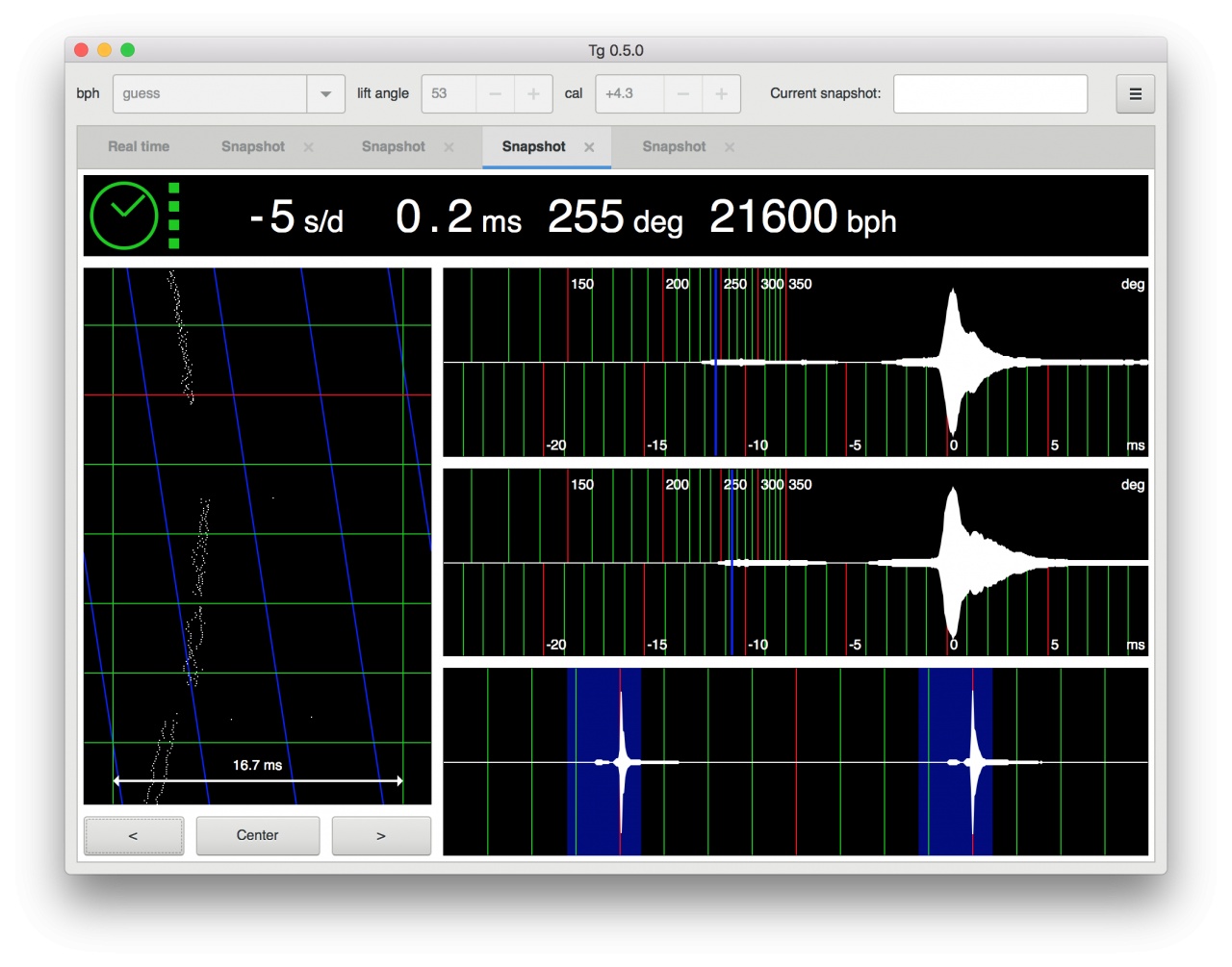The width and height of the screenshot is (1232, 967).
Task: Select the first Snapshot tab
Action: pyautogui.click(x=252, y=147)
